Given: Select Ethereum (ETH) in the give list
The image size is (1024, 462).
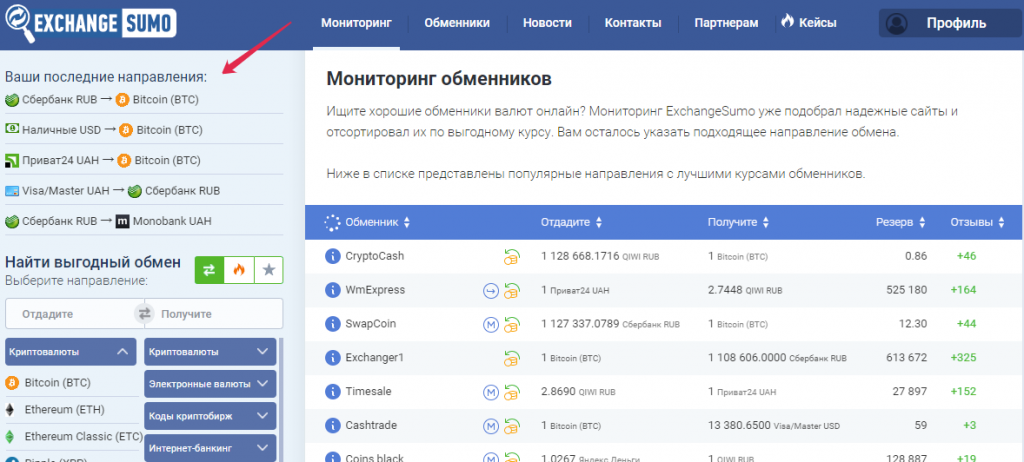Looking at the screenshot, I should point(55,410).
